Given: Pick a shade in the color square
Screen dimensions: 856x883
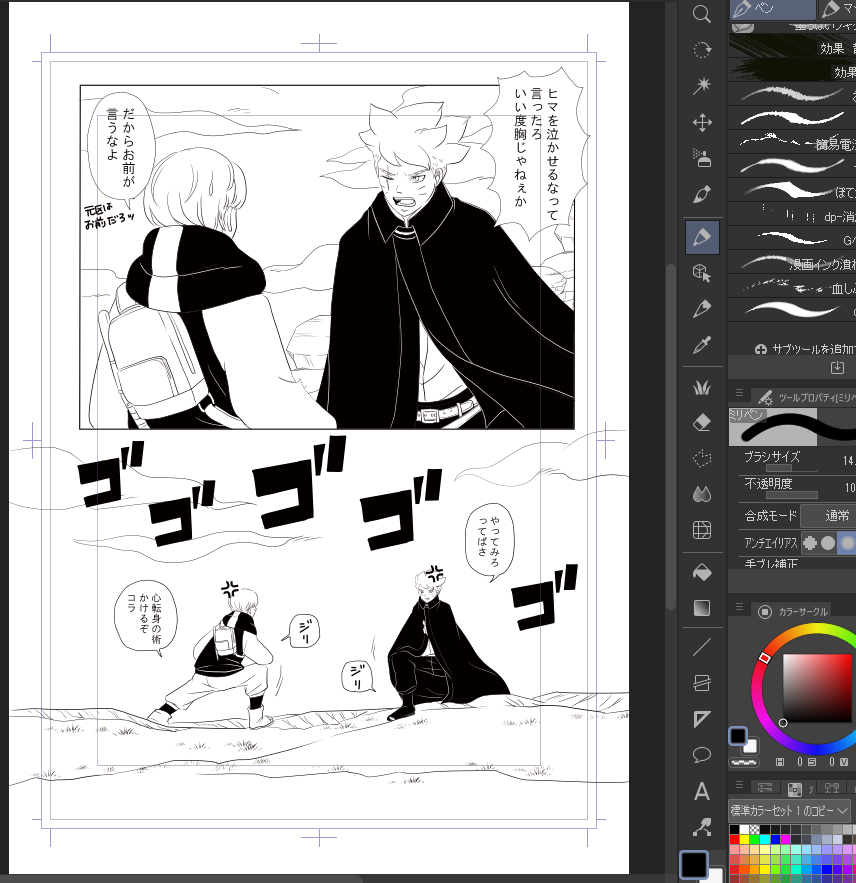Looking at the screenshot, I should point(817,688).
